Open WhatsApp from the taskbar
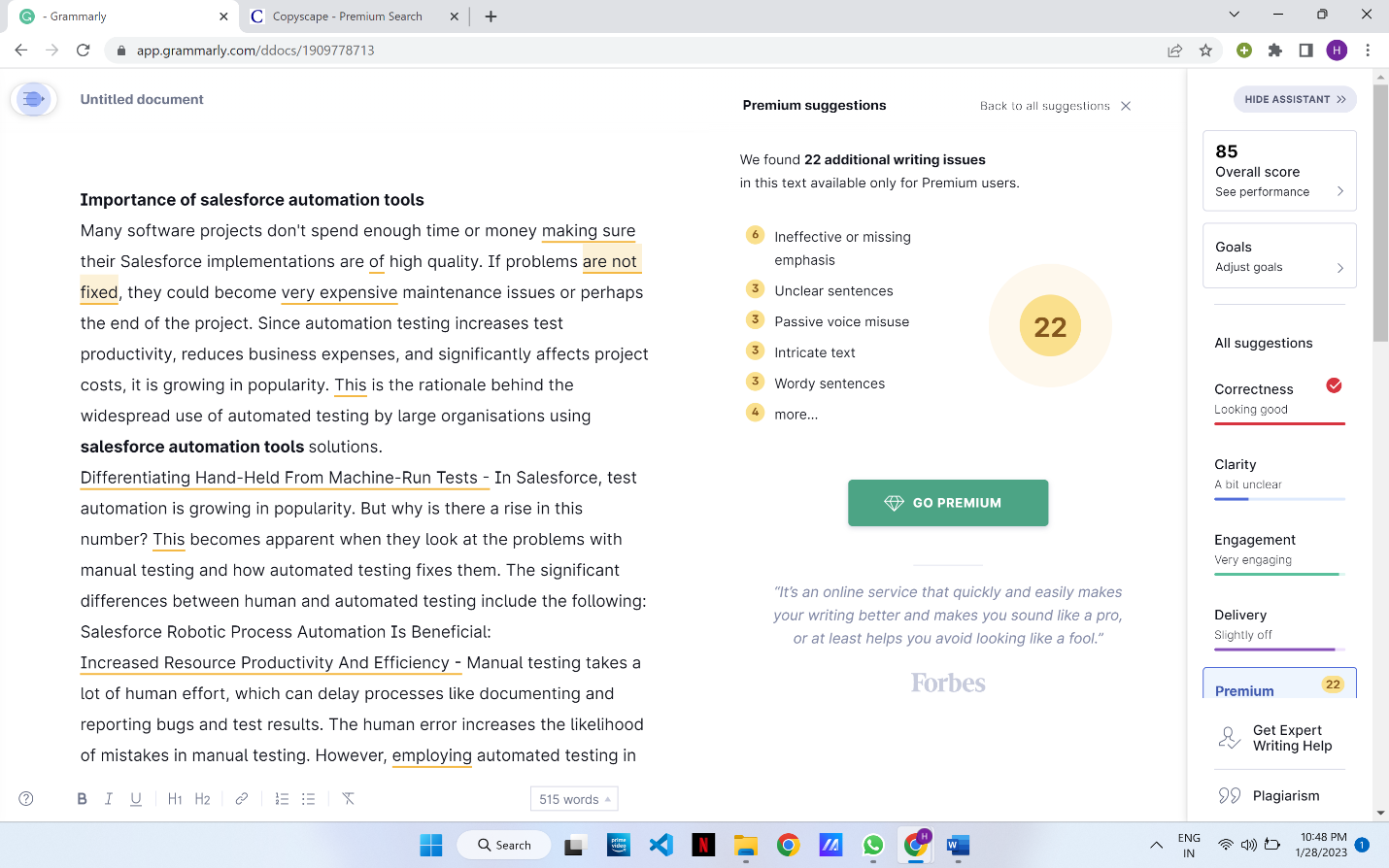This screenshot has height=868, width=1389. click(873, 845)
